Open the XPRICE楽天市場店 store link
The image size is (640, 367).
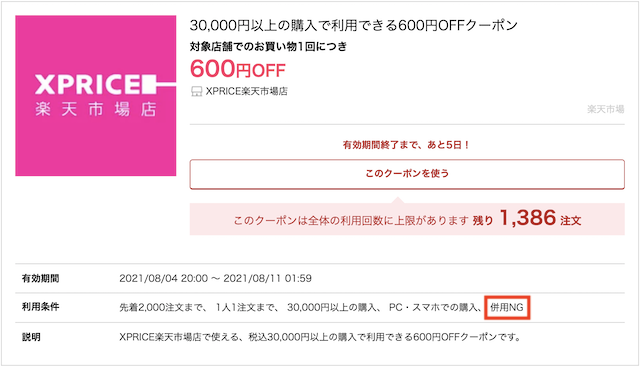[247, 91]
